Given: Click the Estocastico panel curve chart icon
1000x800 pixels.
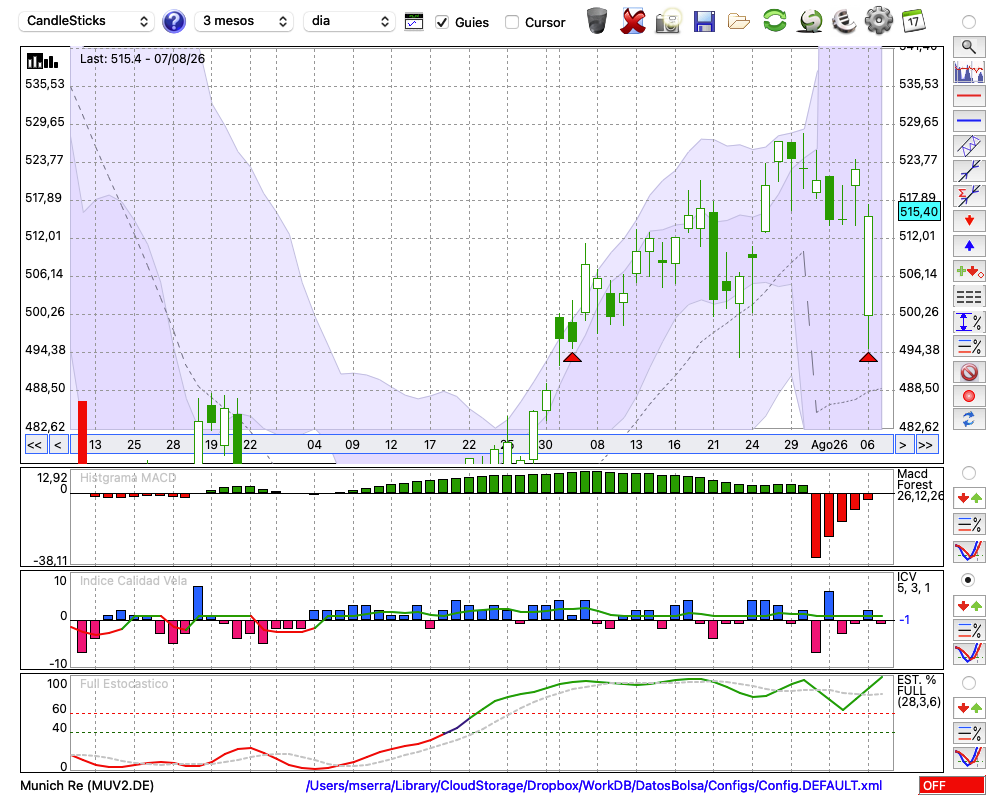Looking at the screenshot, I should [x=969, y=757].
